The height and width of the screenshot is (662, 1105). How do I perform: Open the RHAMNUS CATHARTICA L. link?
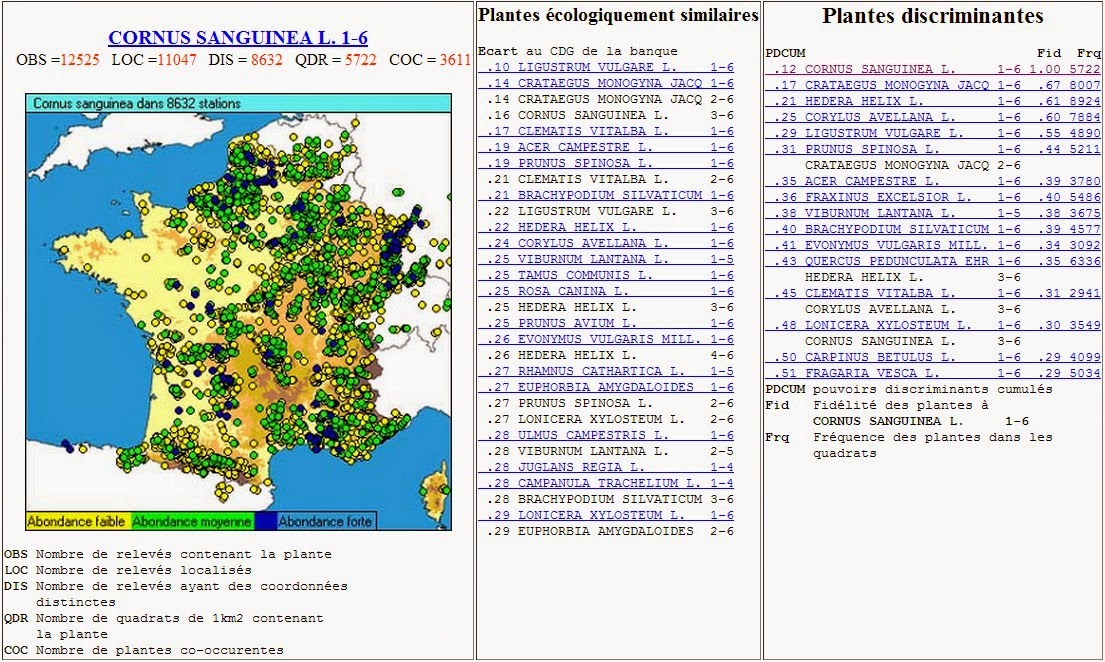point(605,371)
